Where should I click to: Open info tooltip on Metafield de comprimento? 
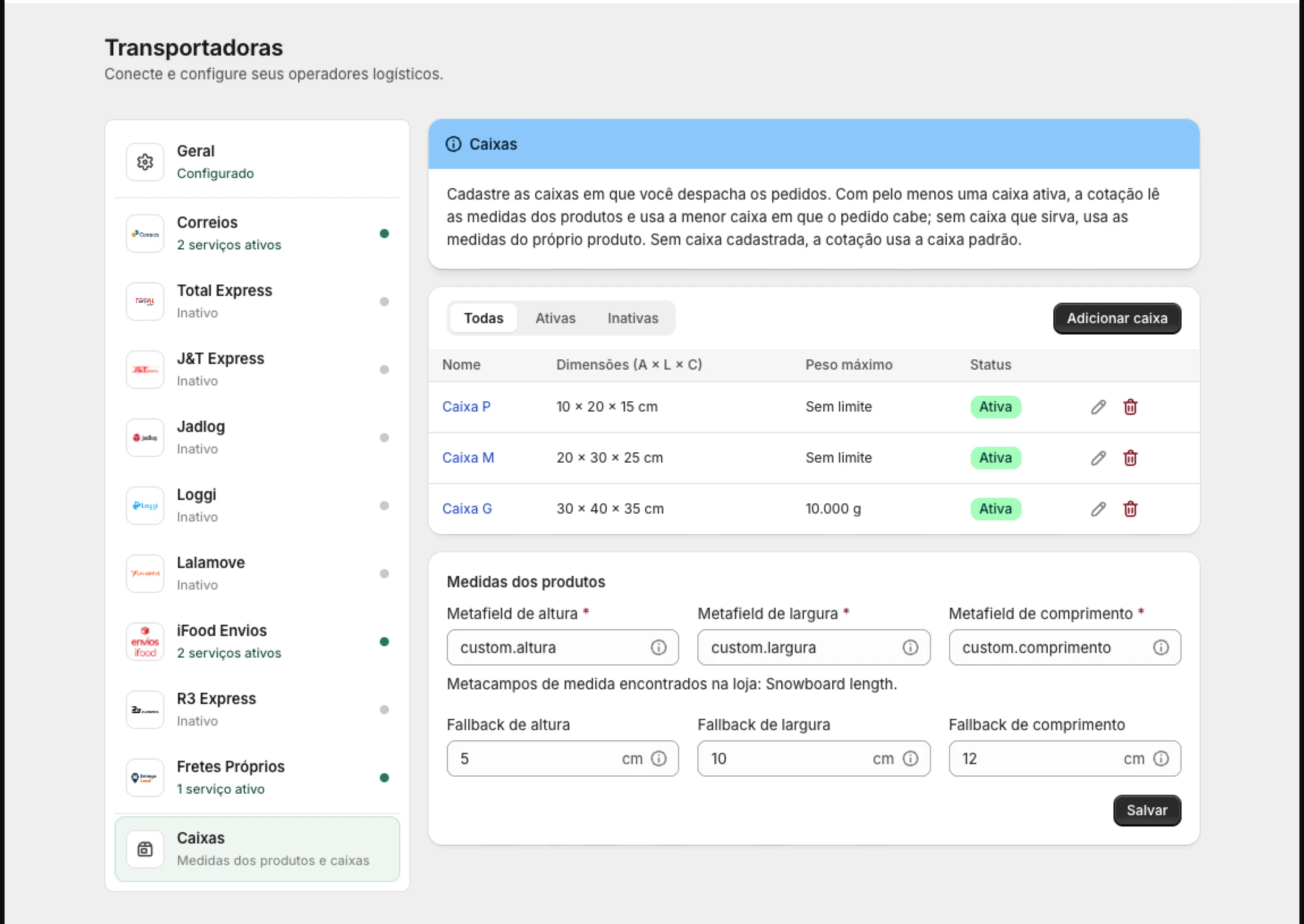point(1161,647)
